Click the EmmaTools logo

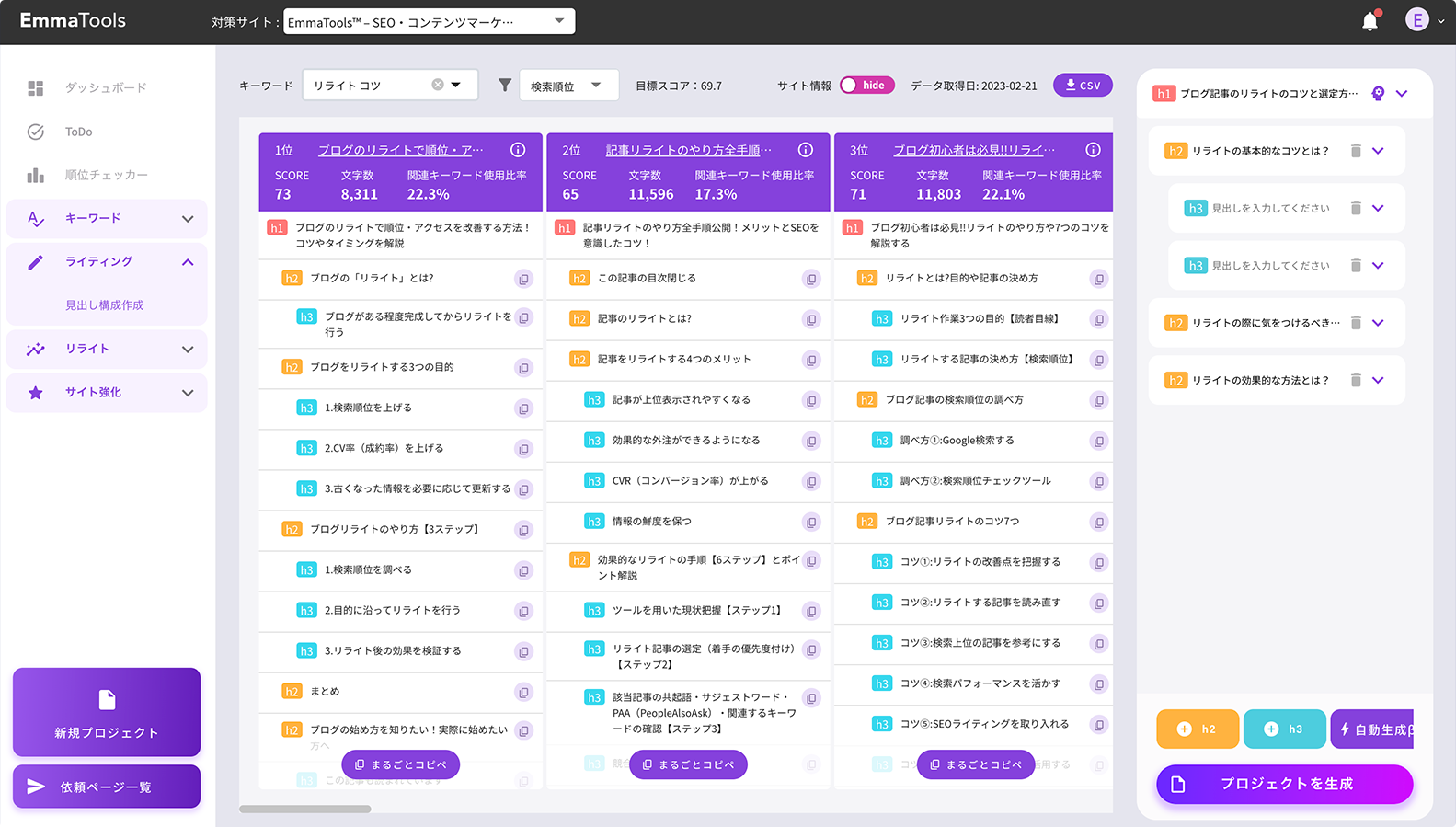pyautogui.click(x=73, y=20)
